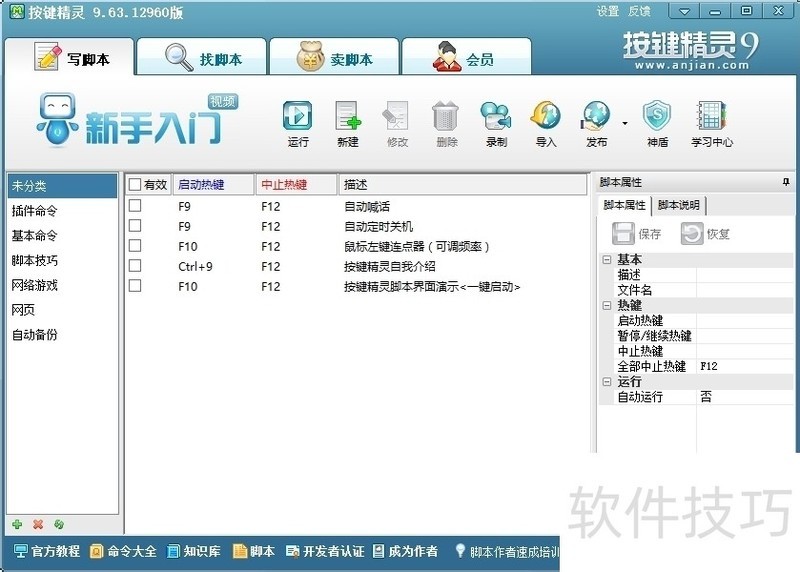Click the Ctrl+9 hotkey cell
The width and height of the screenshot is (800, 572).
[195, 266]
